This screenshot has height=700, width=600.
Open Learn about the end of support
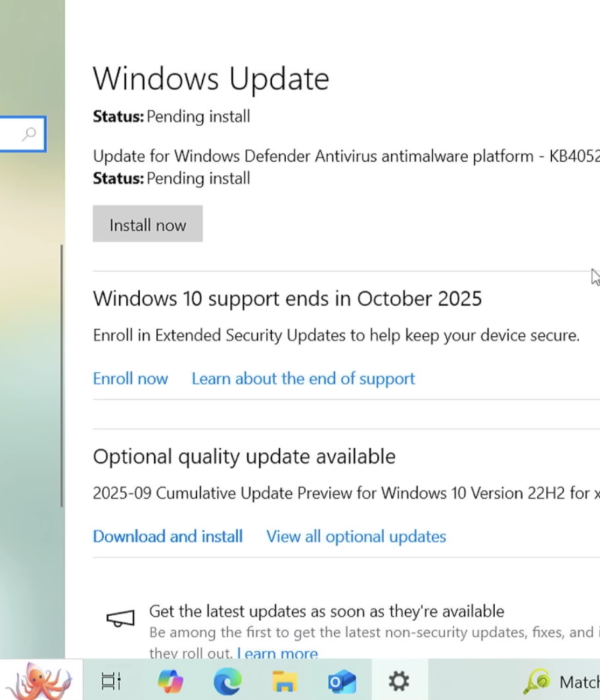(303, 378)
